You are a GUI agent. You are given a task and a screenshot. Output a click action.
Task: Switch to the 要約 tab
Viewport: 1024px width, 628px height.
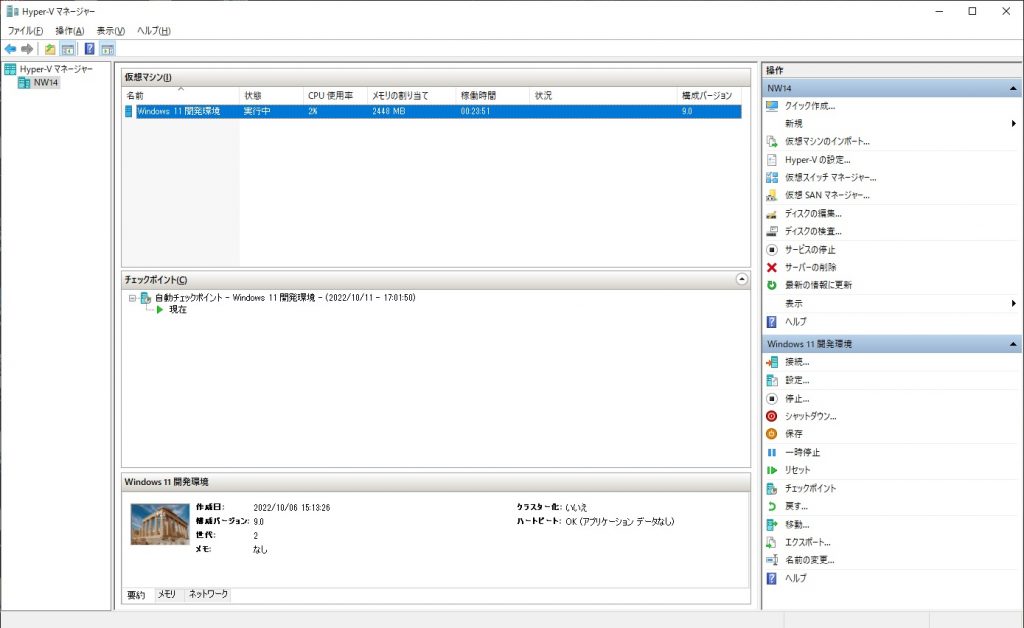[x=136, y=595]
